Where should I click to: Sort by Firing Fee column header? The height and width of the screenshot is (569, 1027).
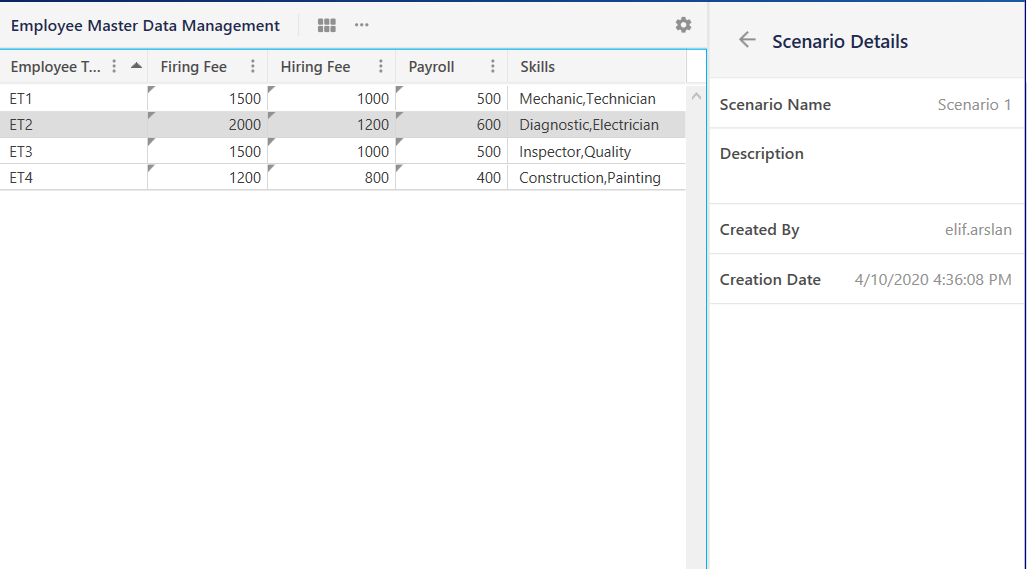click(193, 67)
